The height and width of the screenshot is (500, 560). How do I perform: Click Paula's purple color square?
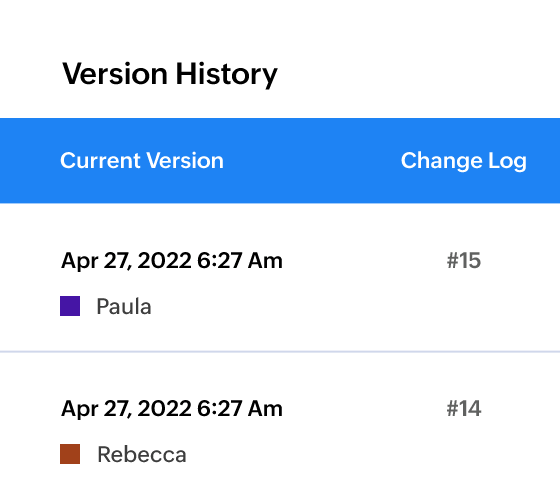pyautogui.click(x=70, y=306)
